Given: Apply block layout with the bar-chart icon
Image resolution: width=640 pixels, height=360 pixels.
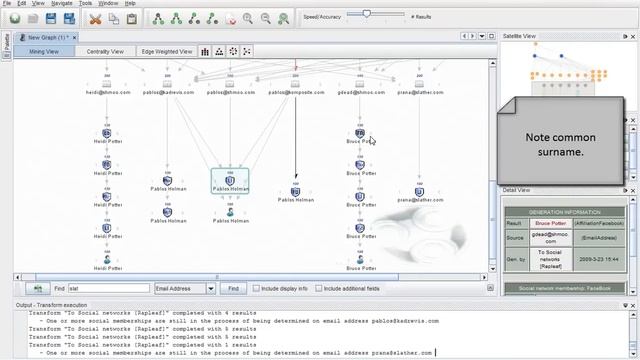Looking at the screenshot, I should tap(205, 51).
